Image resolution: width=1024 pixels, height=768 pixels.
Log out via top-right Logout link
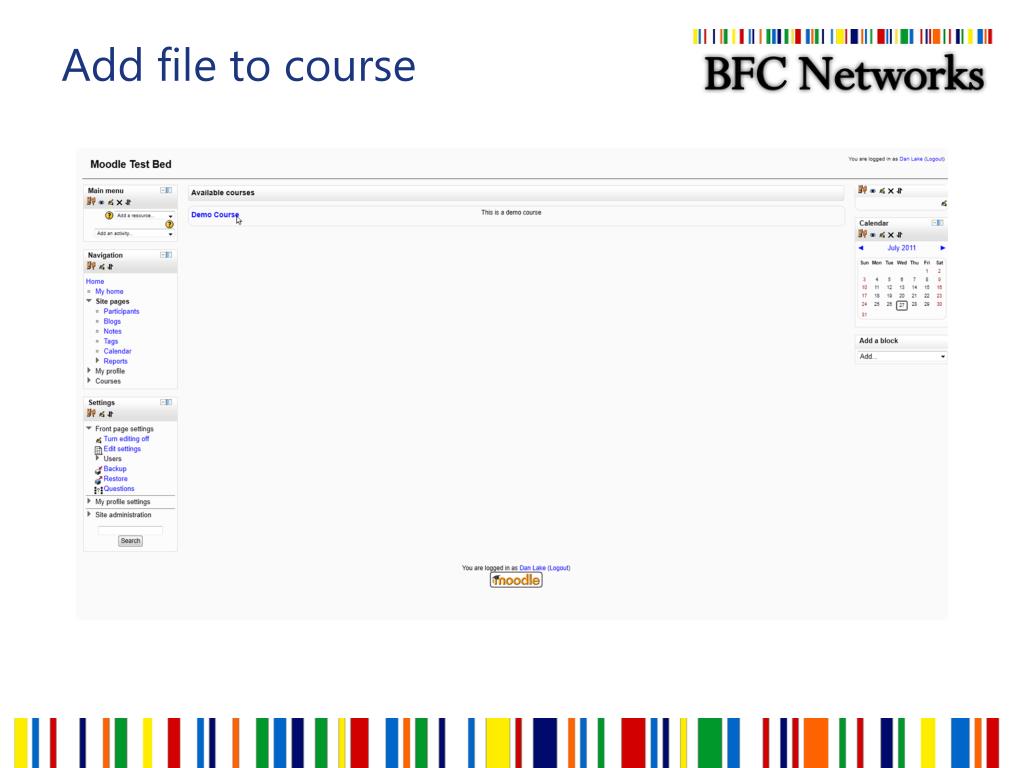935,159
